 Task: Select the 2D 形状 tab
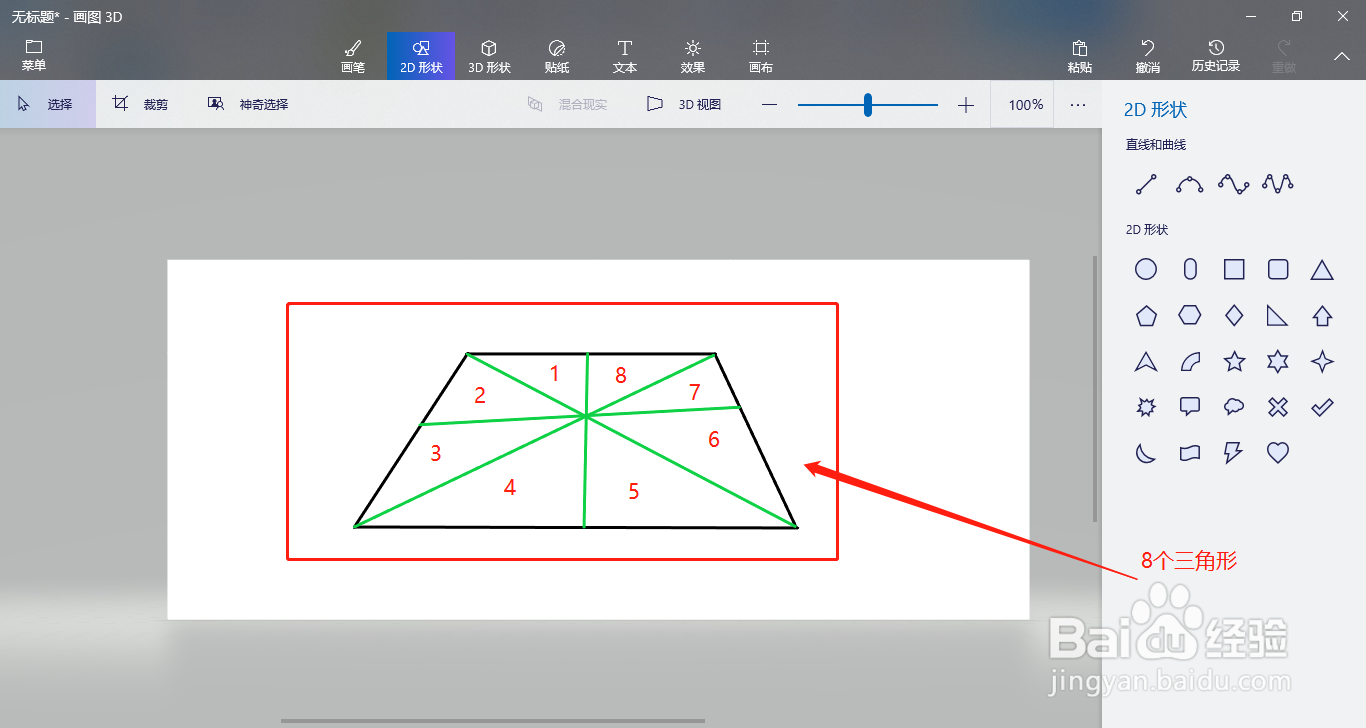click(421, 56)
